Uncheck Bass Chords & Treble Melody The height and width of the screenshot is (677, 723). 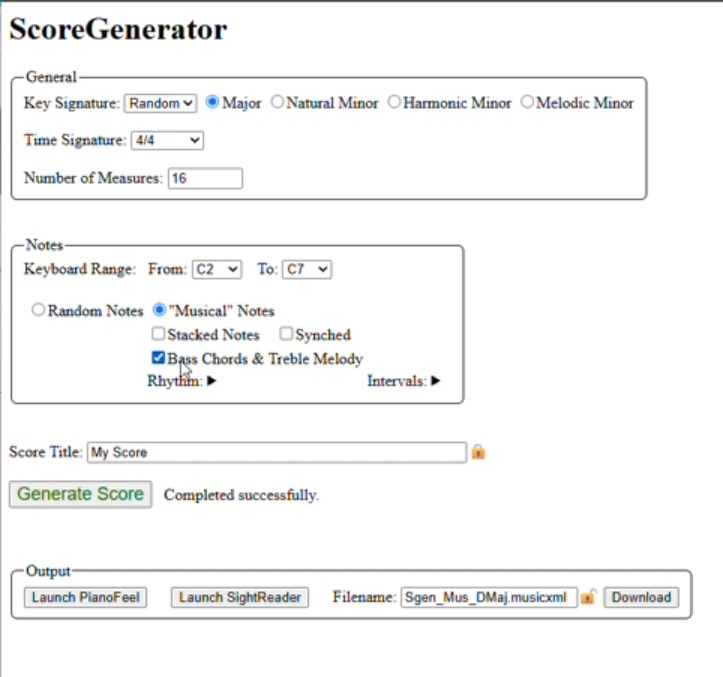point(158,357)
